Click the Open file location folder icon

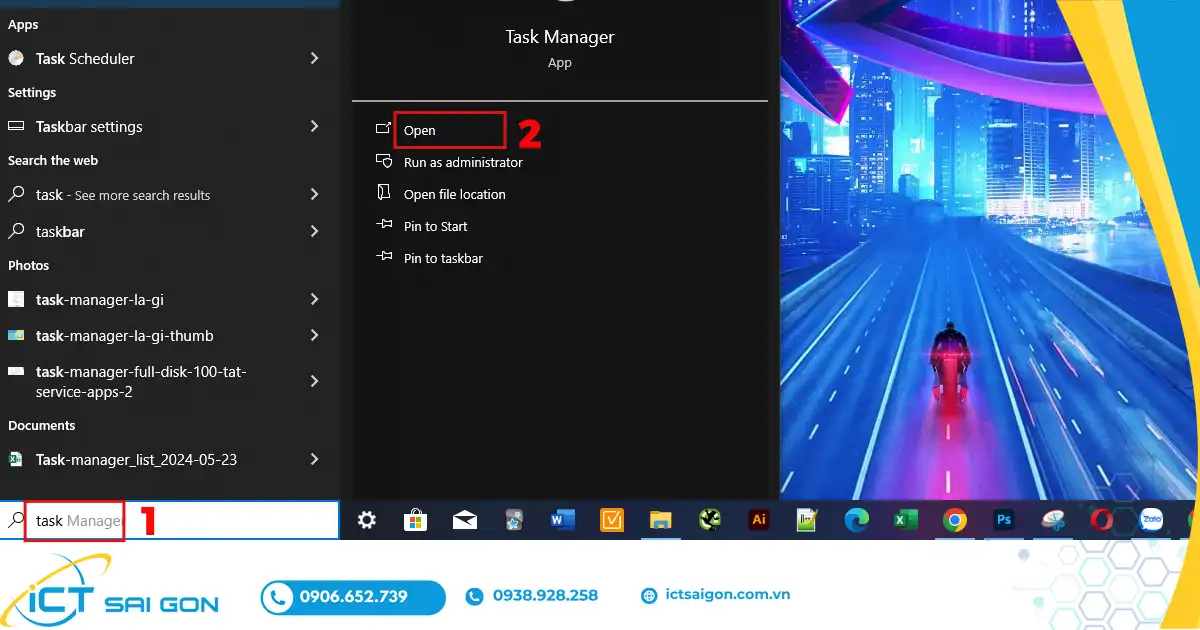click(383, 193)
